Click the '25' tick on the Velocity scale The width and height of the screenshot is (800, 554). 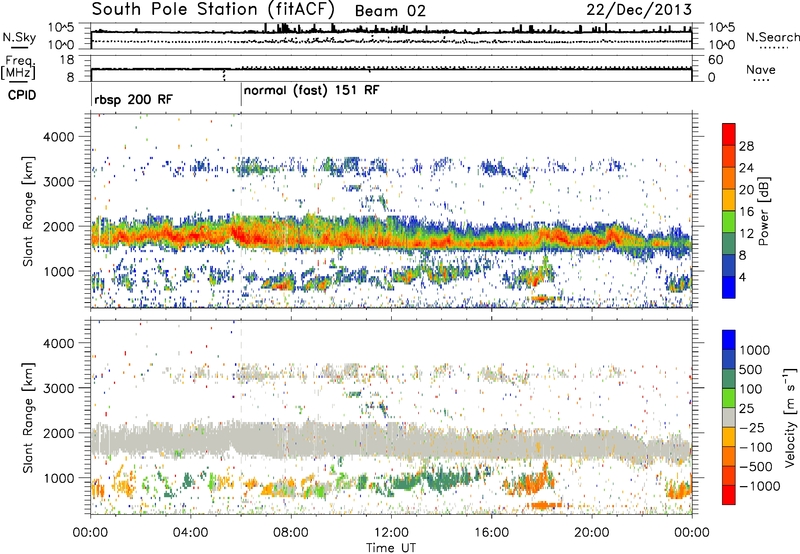coord(746,409)
